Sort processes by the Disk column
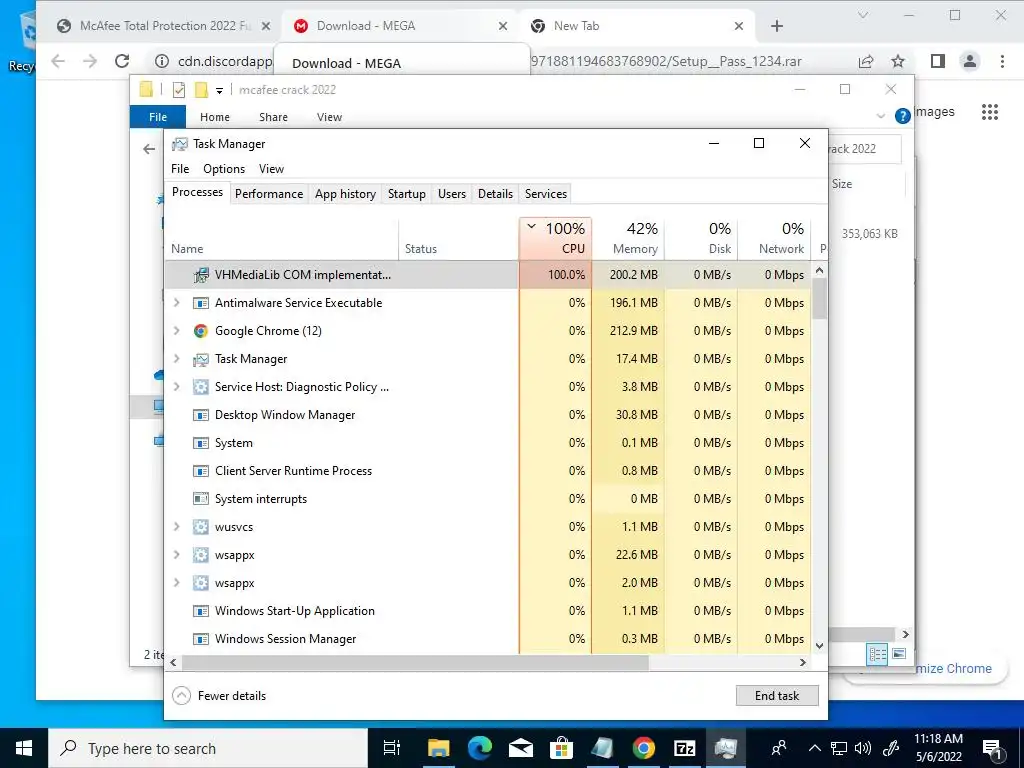 [x=701, y=238]
